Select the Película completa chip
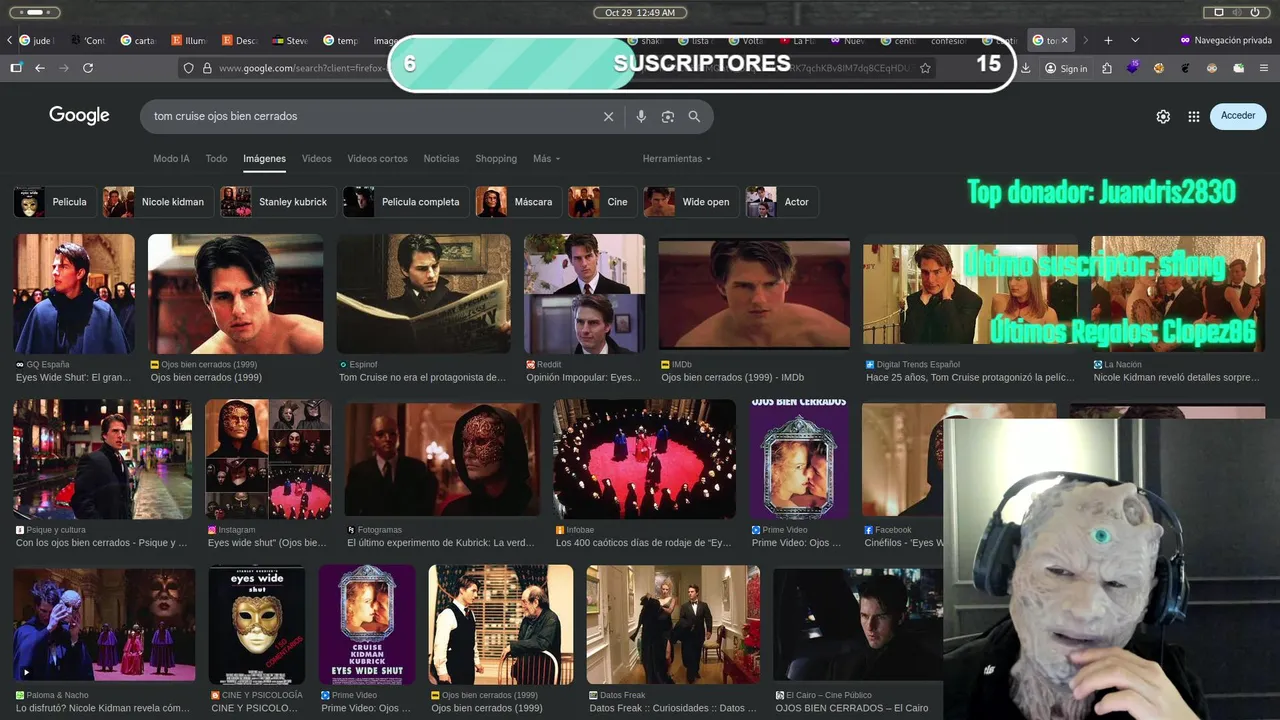The width and height of the screenshot is (1280, 720). [406, 202]
